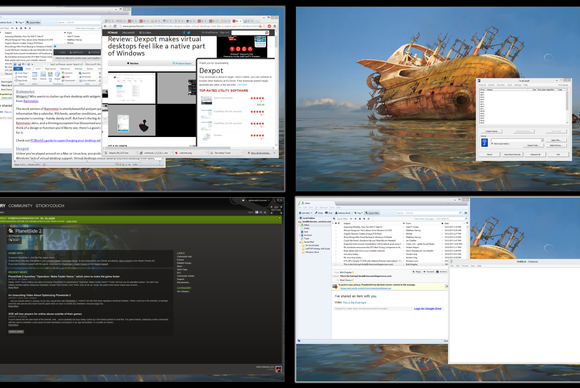Click the browser back arrow icon
Viewport: 580px width, 388px height.
(105, 26)
